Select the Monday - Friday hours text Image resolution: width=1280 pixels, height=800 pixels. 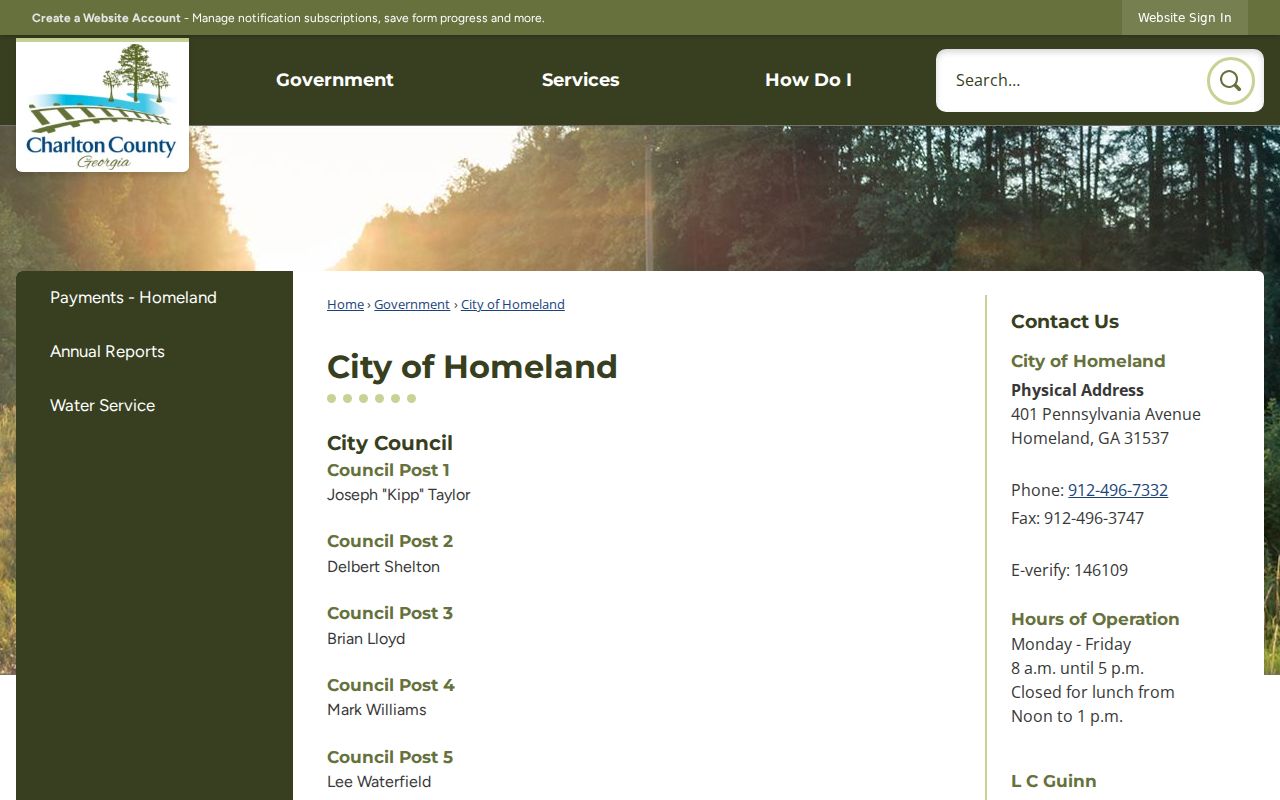pos(1071,644)
